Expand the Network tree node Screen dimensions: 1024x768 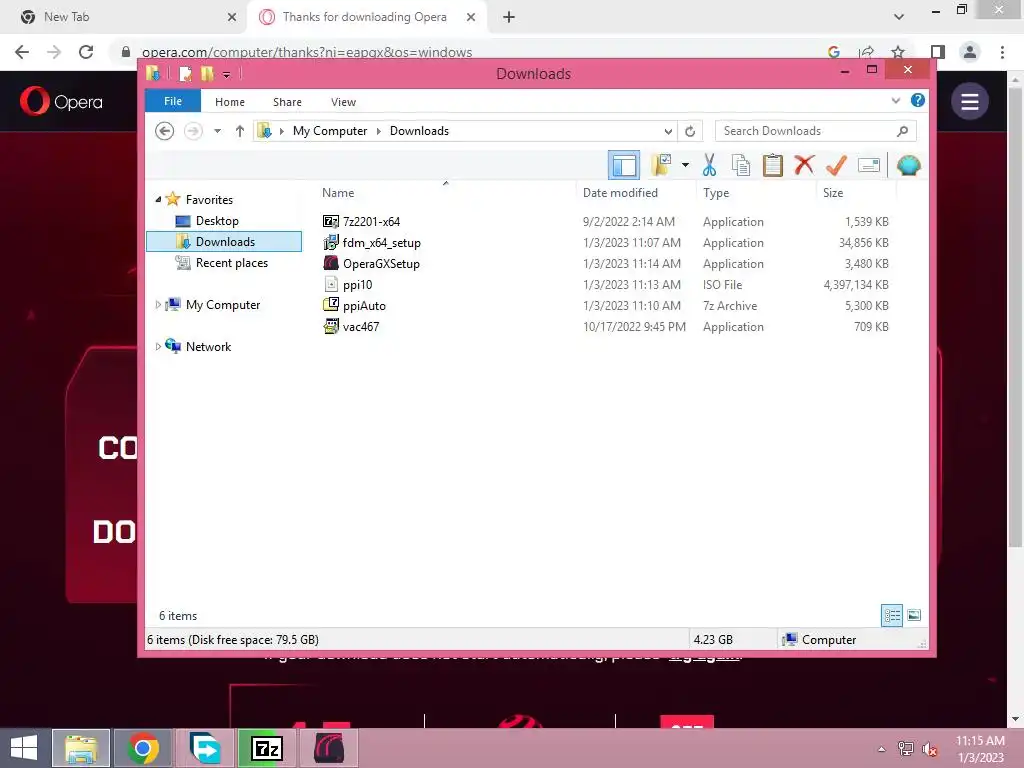pyautogui.click(x=158, y=347)
